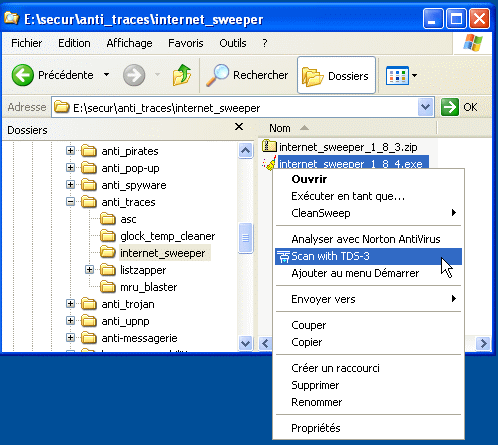
Task: Click the mru_blaster folder icon
Action: (108, 287)
